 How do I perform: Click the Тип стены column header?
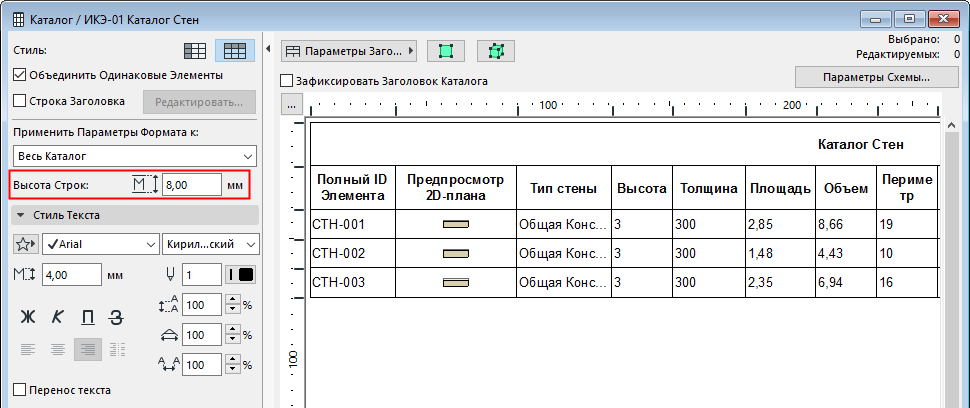(x=564, y=188)
